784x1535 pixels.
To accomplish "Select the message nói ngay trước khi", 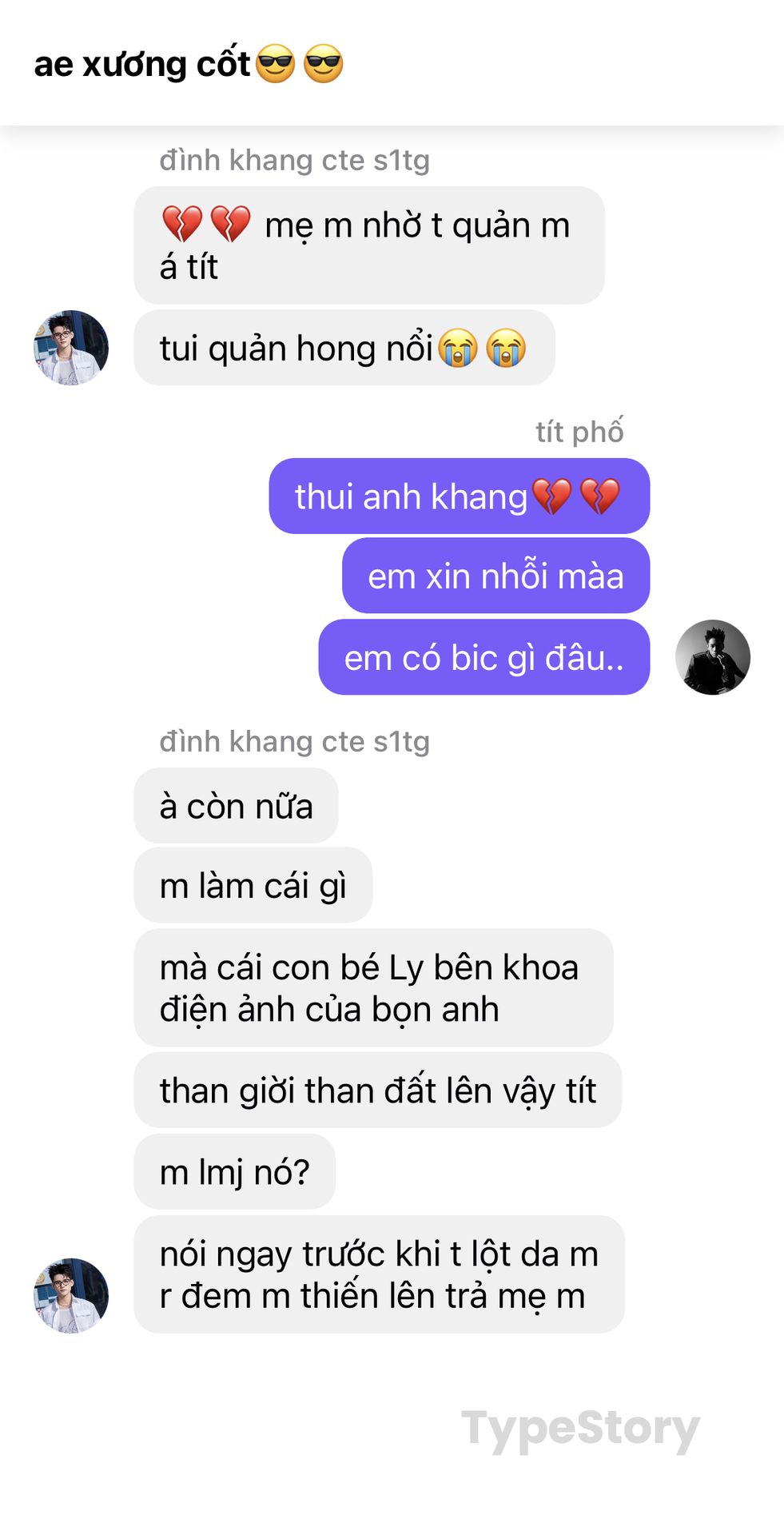I will click(x=379, y=1274).
